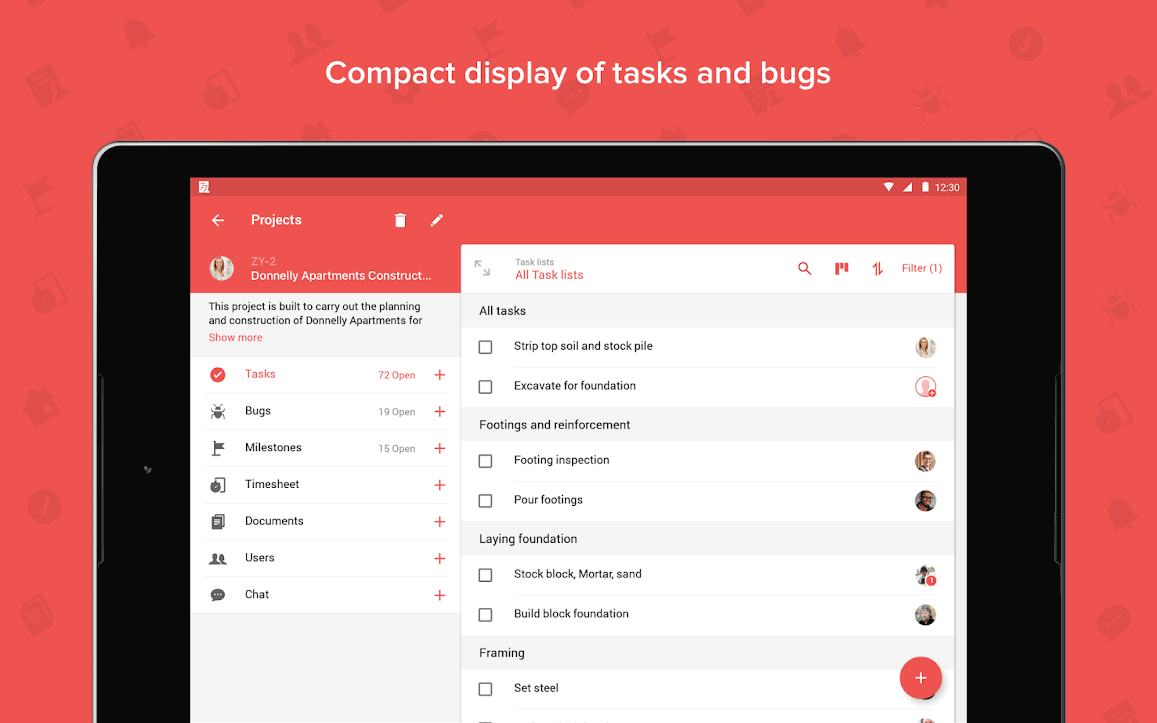Select the Bugs icon in the sidebar

tap(219, 410)
